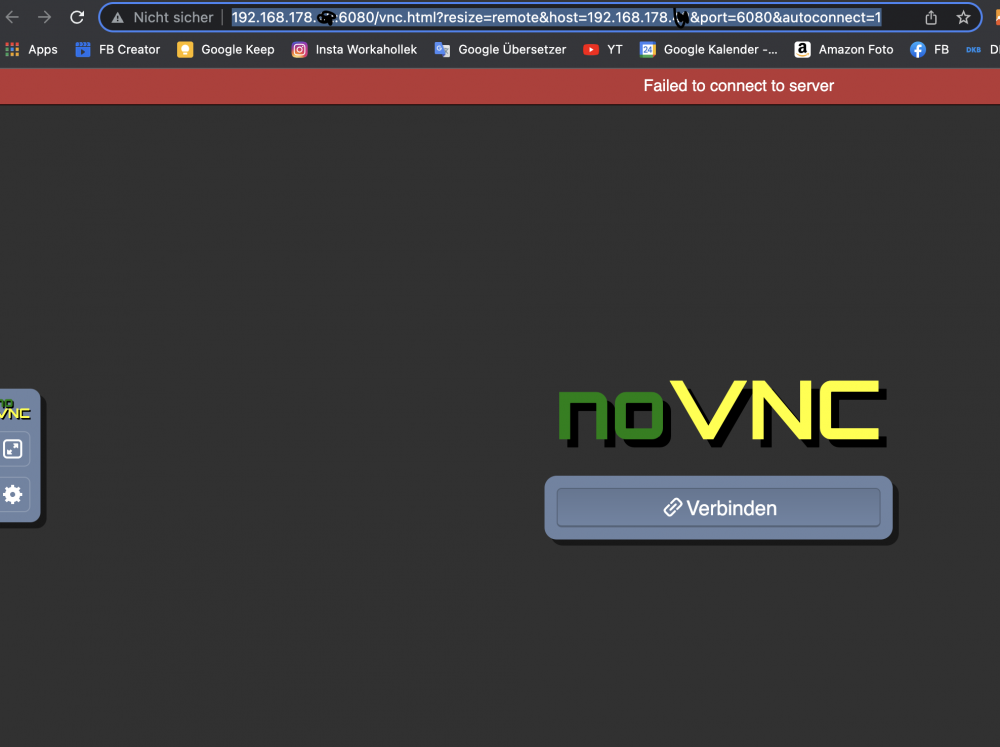Go back using the browser back arrow
Image resolution: width=1000 pixels, height=747 pixels.
pyautogui.click(x=12, y=17)
